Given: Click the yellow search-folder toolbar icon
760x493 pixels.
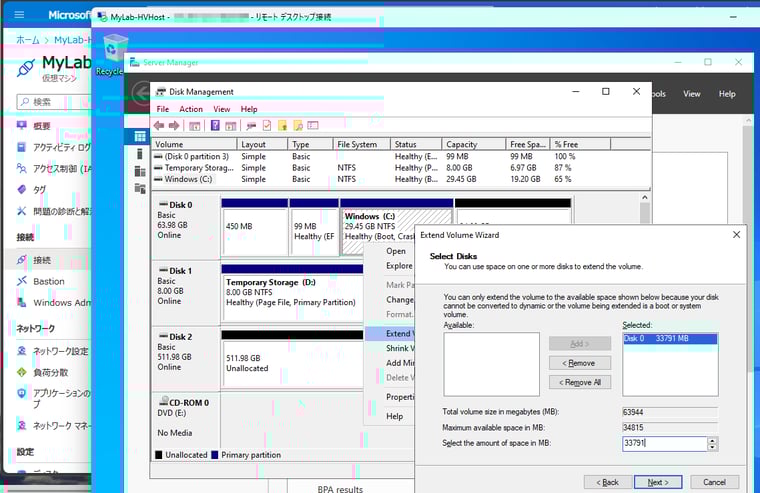Looking at the screenshot, I should [298, 126].
